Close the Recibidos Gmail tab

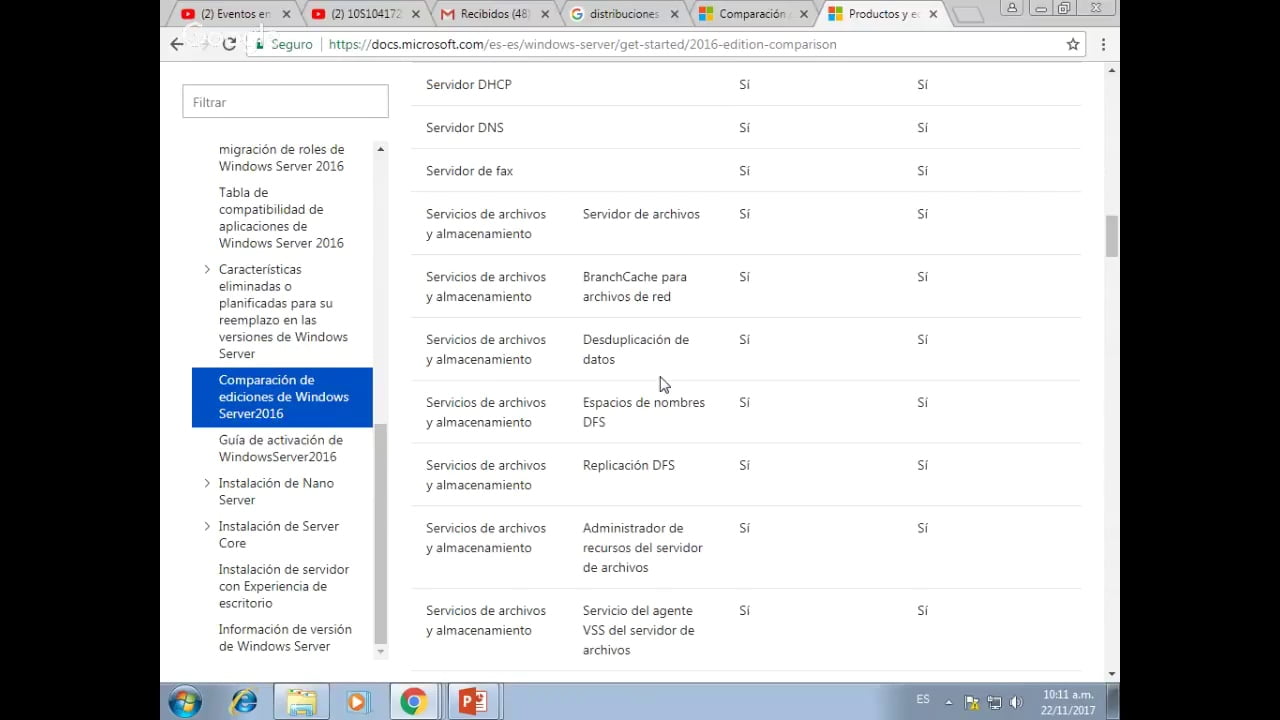pos(545,14)
